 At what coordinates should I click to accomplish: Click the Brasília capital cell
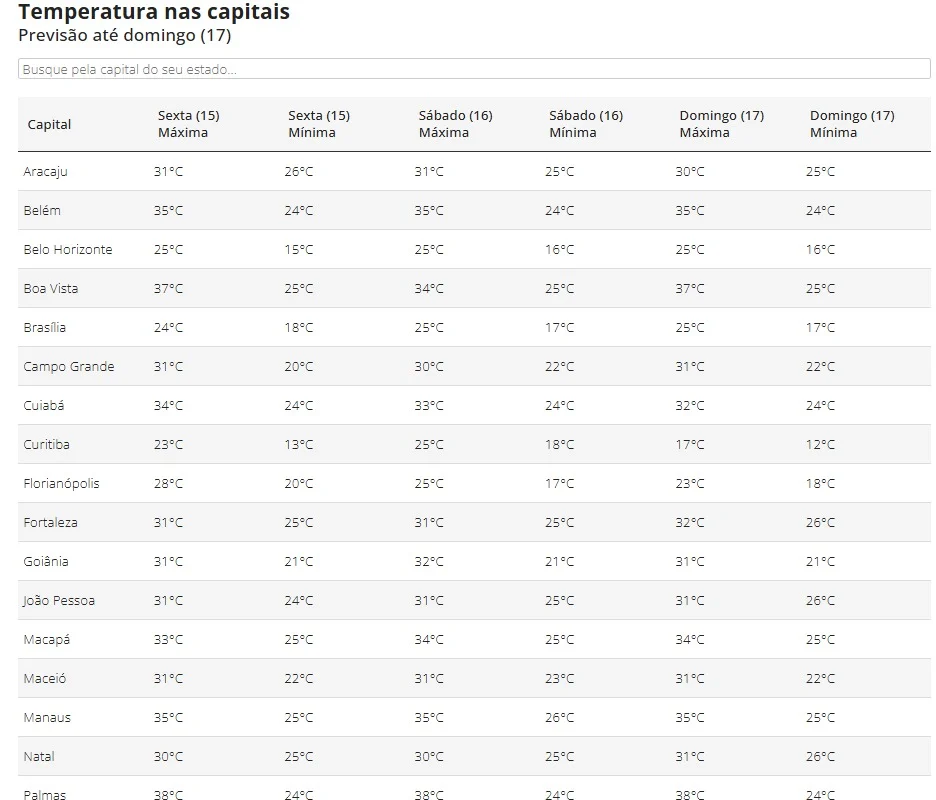point(45,327)
